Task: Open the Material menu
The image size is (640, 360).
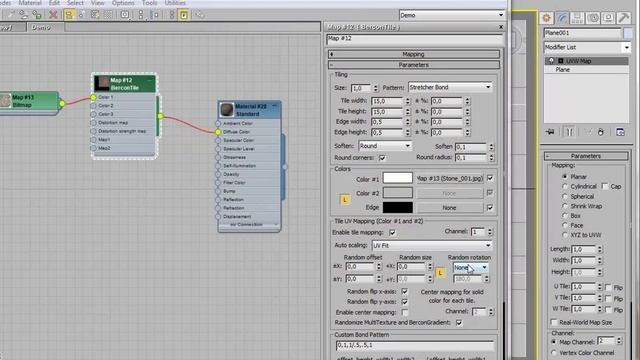Action: pyautogui.click(x=30, y=3)
